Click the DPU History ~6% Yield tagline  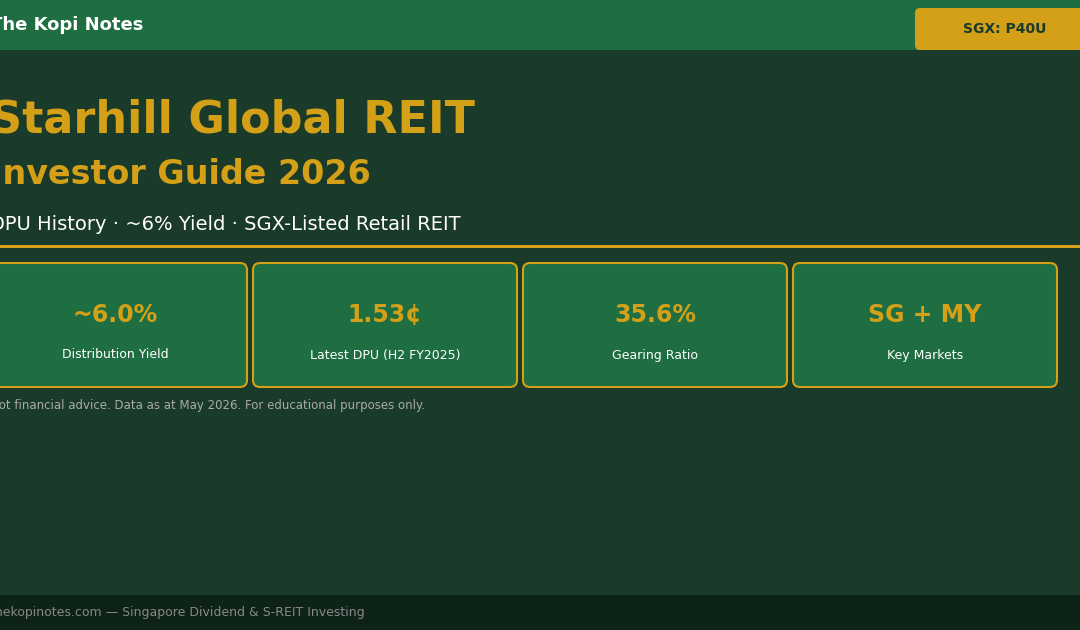pyautogui.click(x=229, y=224)
